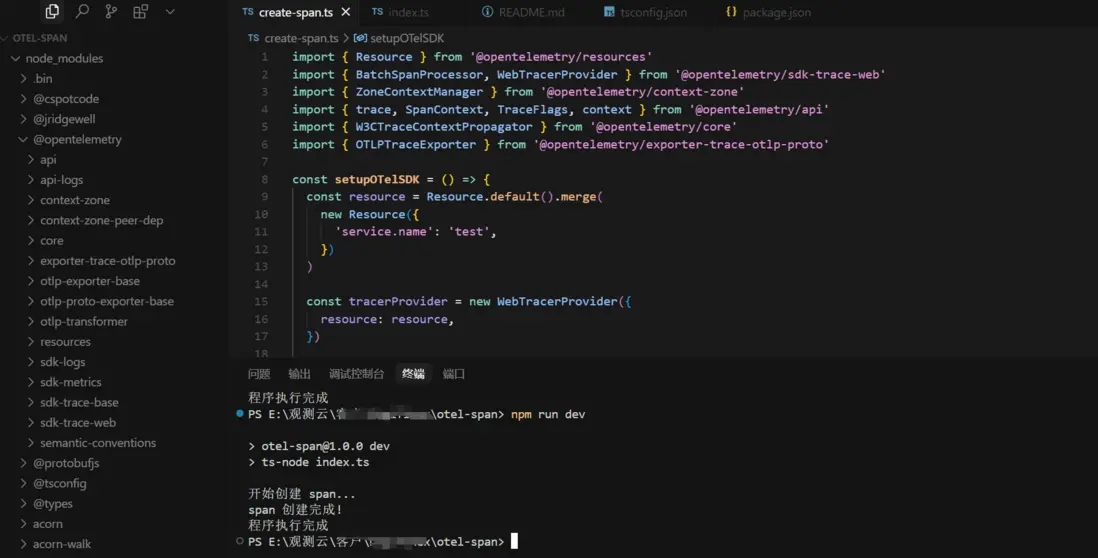
Task: Select the sdk-trace-web folder
Action: 78,424
